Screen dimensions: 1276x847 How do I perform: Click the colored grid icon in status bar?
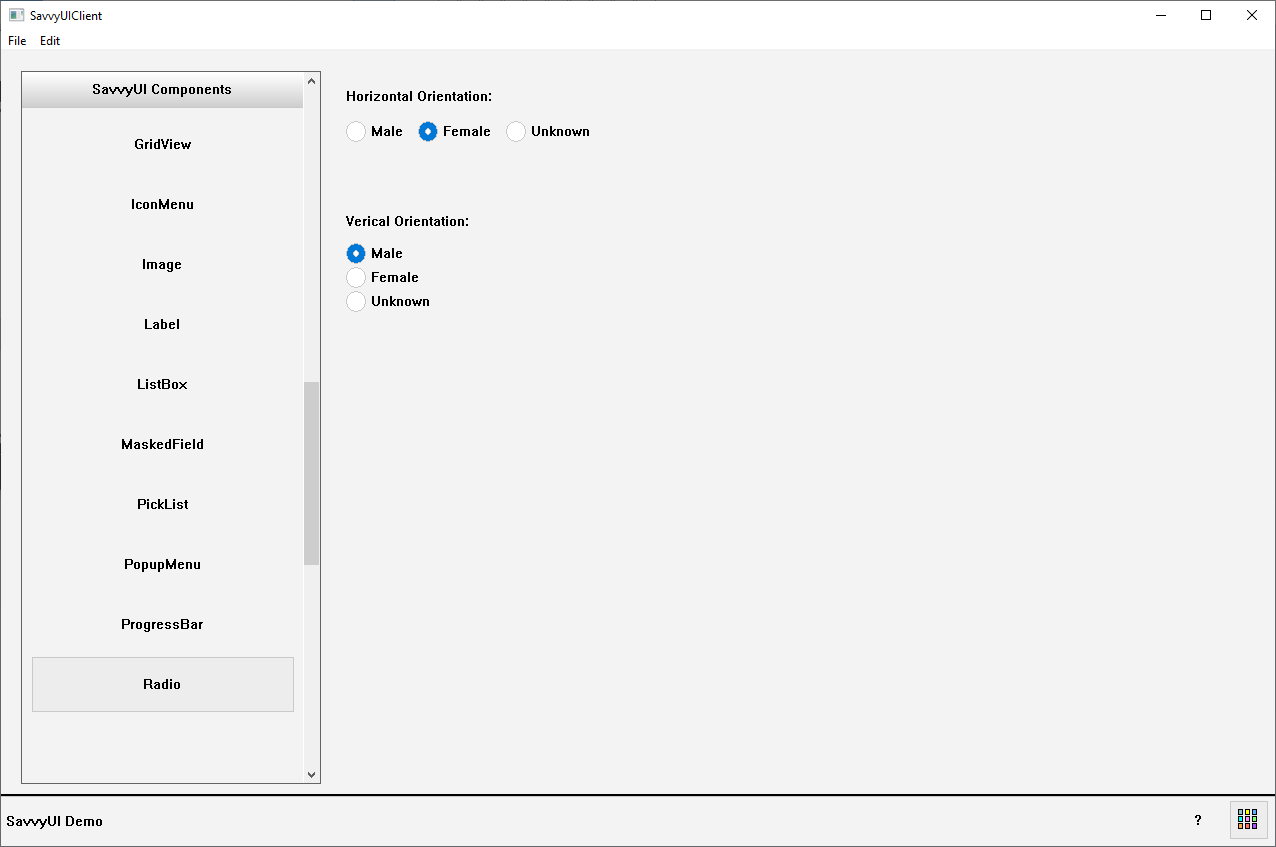1247,820
